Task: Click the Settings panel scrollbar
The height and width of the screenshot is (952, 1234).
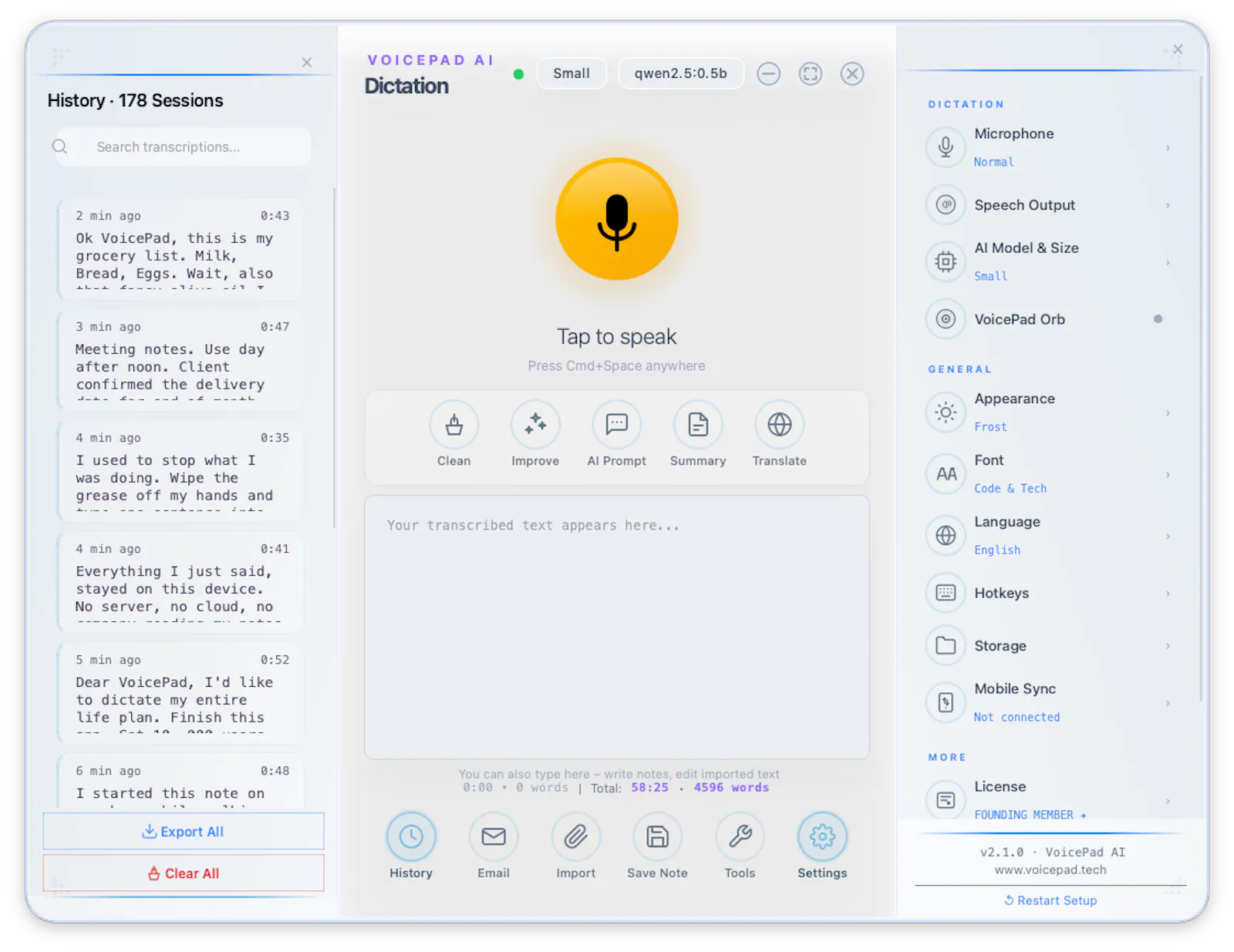Action: (x=1201, y=388)
